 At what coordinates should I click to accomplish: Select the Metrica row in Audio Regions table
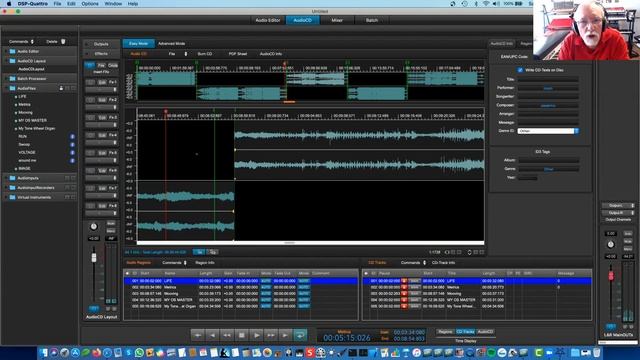[x=241, y=287]
